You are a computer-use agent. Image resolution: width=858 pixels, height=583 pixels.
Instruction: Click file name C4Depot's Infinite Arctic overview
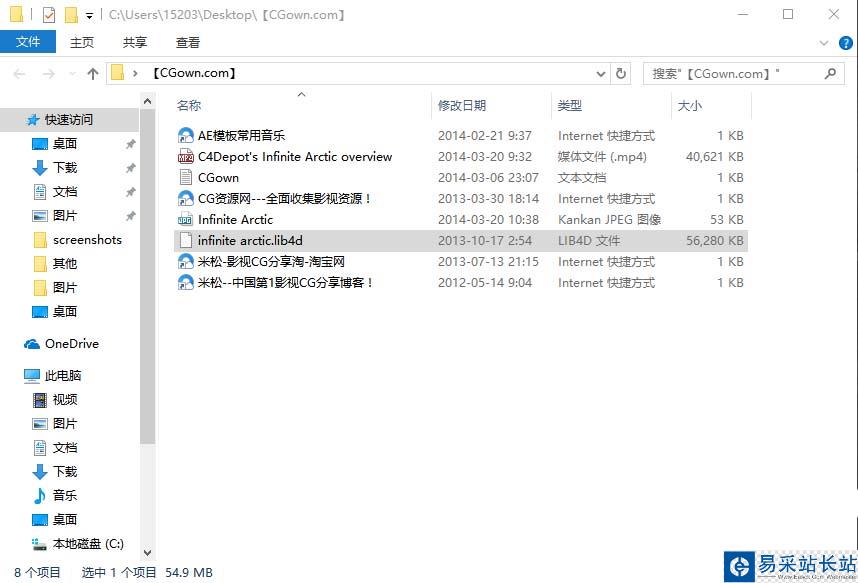click(295, 157)
